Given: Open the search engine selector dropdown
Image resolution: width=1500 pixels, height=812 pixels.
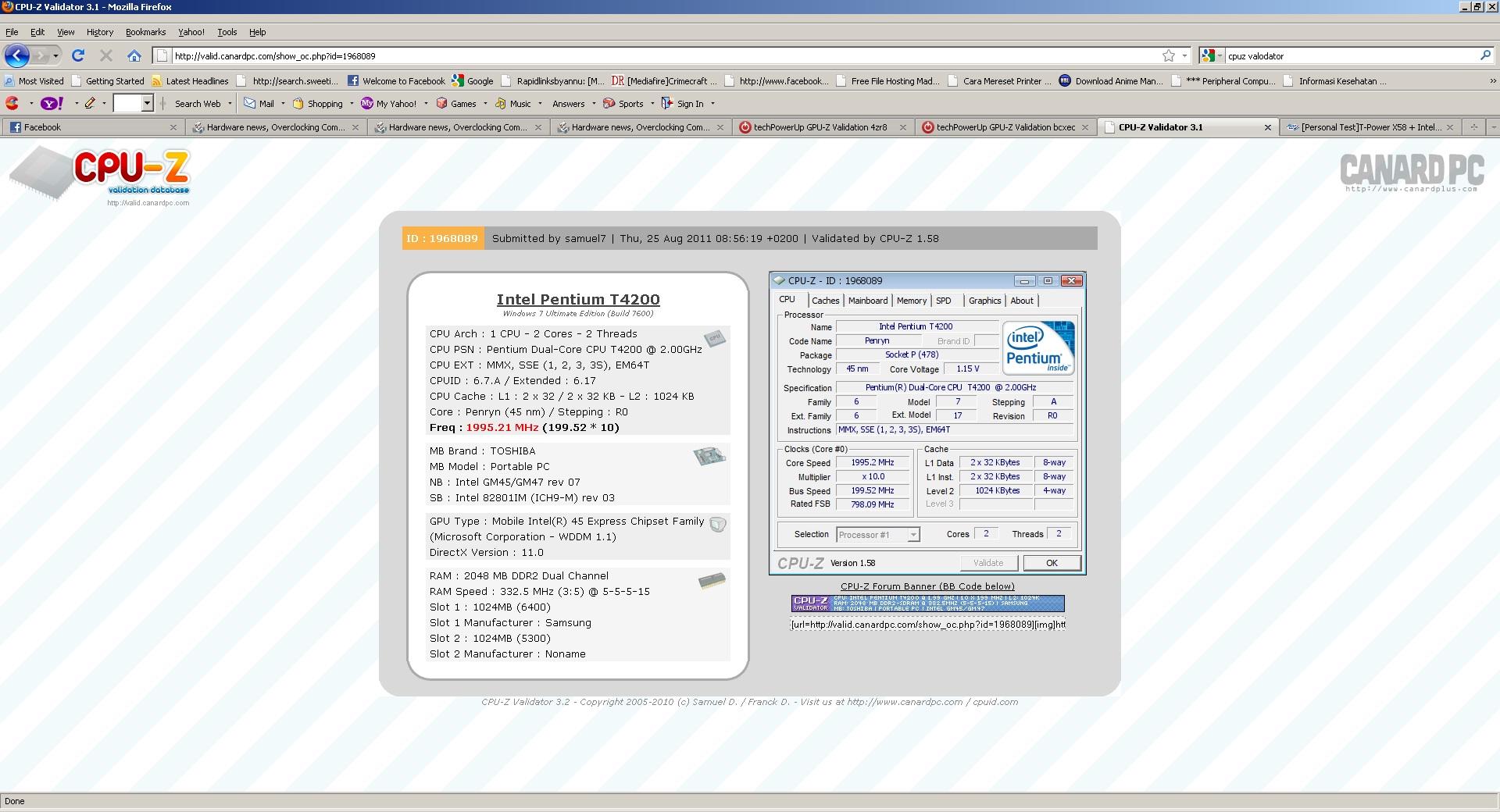Looking at the screenshot, I should click(1212, 55).
